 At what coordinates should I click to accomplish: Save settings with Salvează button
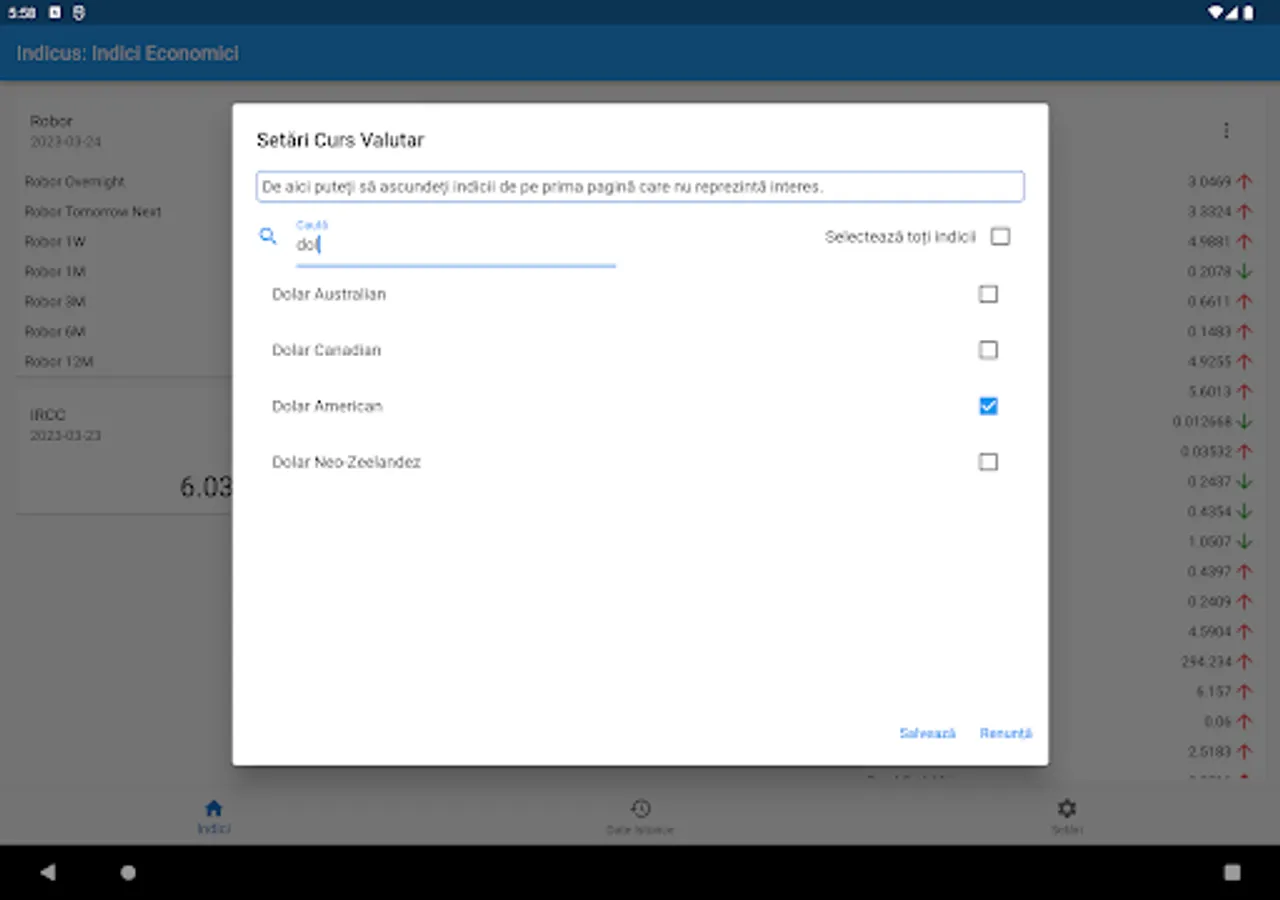[927, 733]
